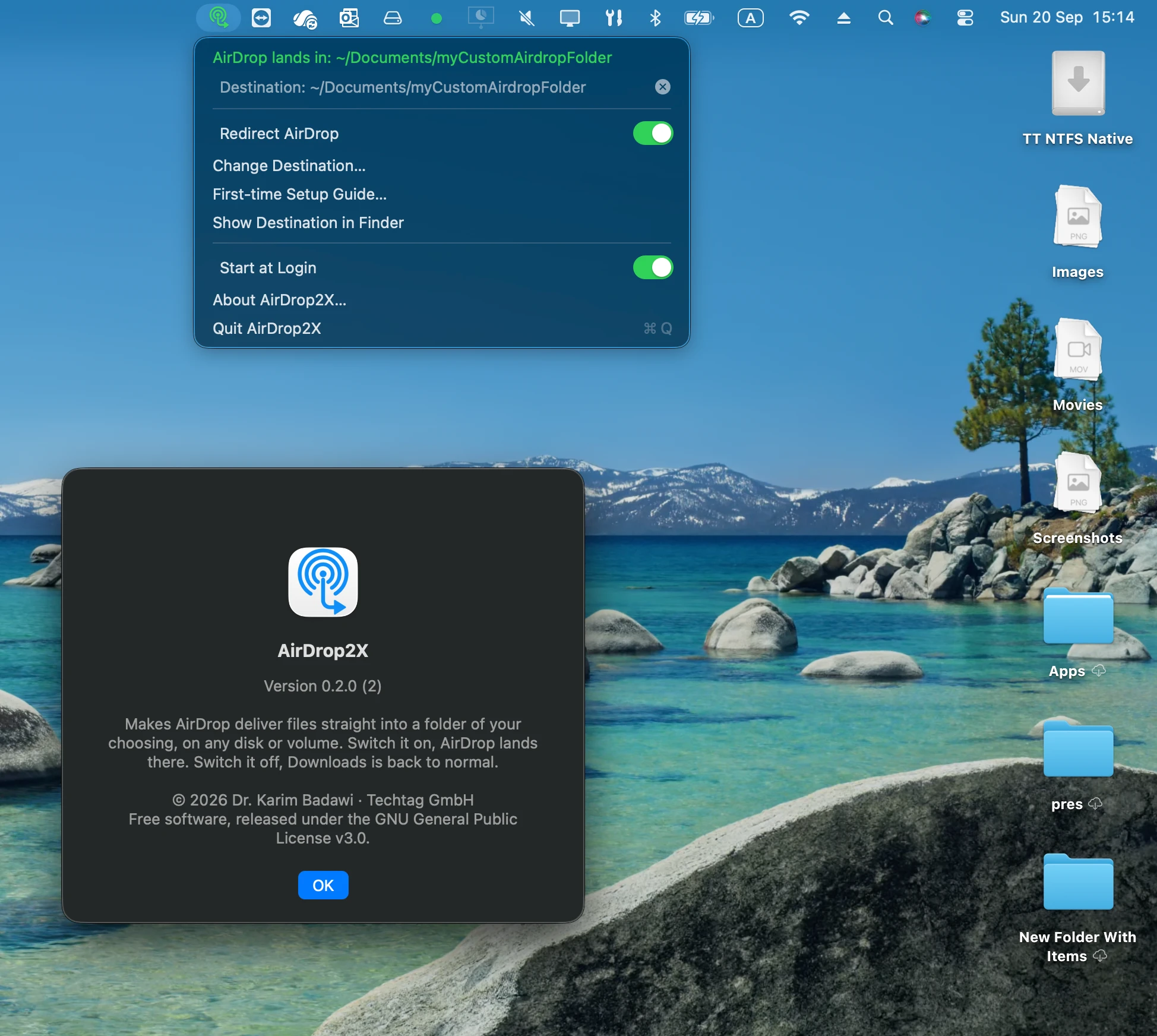
Task: Toggle the Start at Login switch
Action: click(653, 267)
